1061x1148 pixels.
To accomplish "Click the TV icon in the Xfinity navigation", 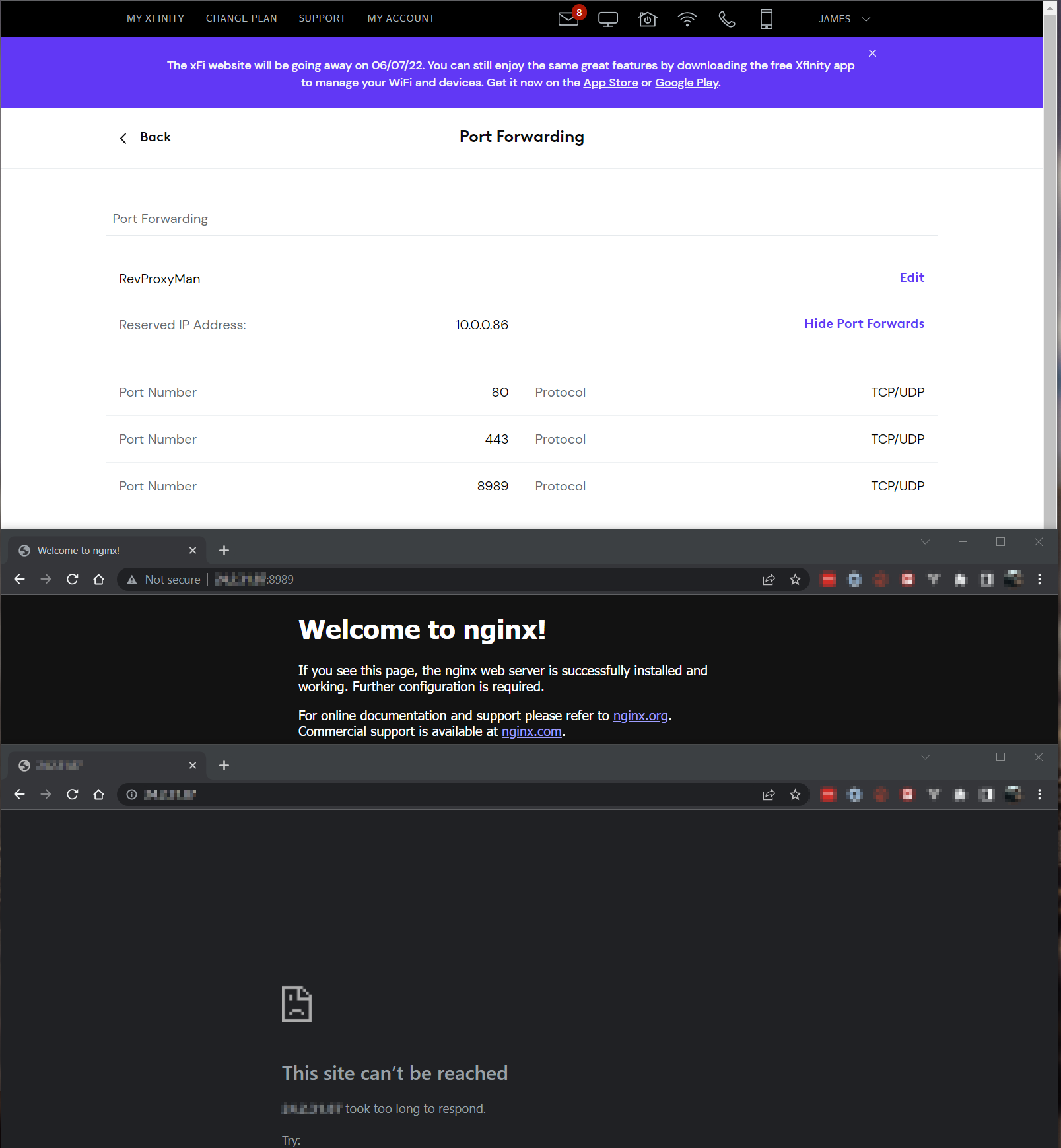I will (607, 19).
